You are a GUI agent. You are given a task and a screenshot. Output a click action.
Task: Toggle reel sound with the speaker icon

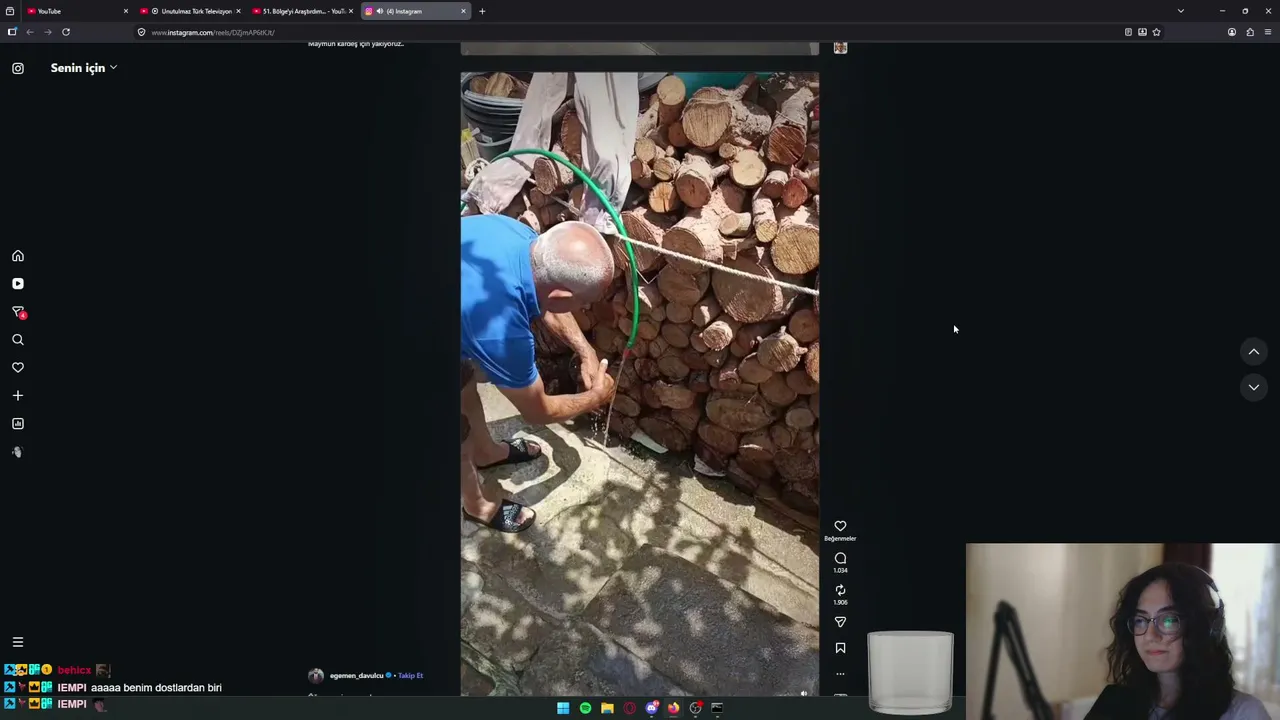(x=804, y=693)
